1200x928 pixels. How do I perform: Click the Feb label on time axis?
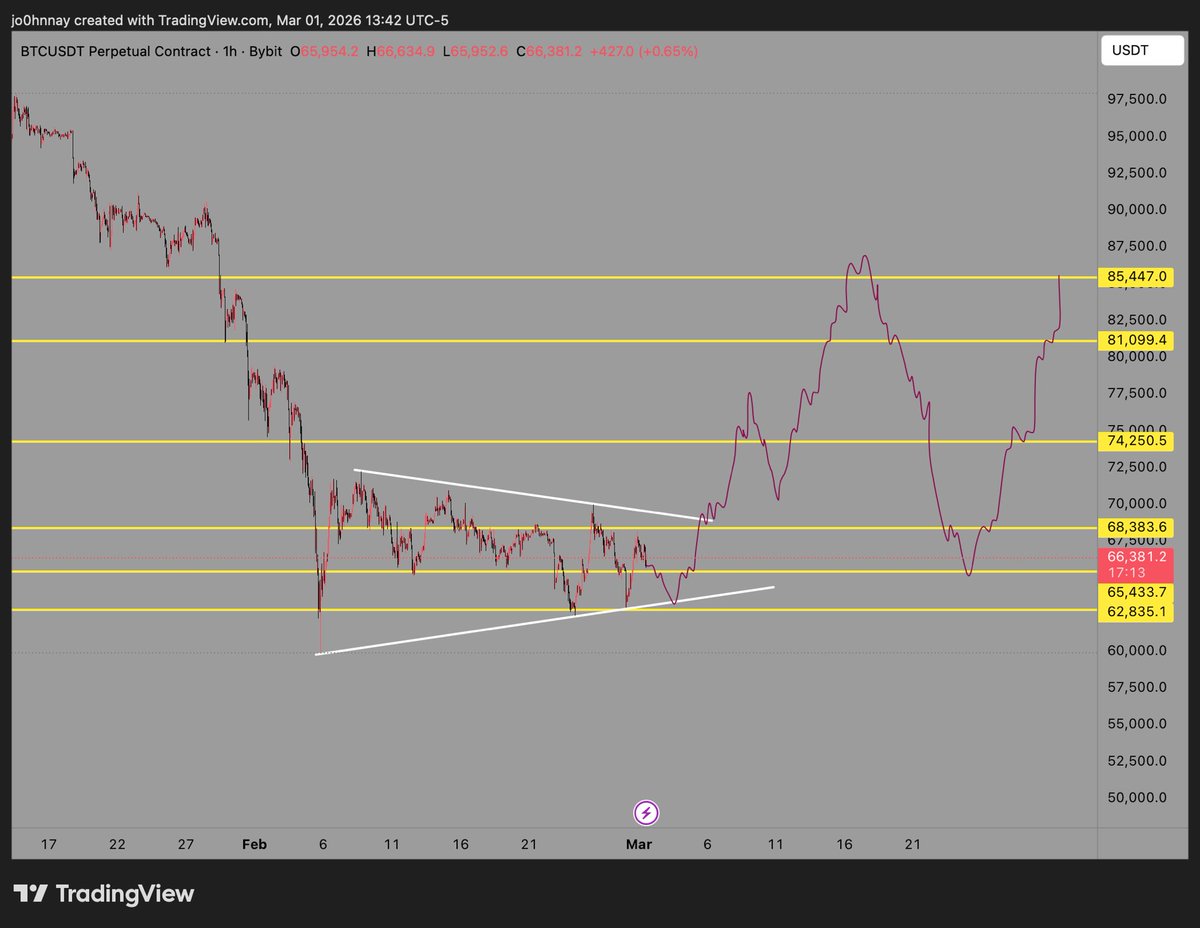[255, 844]
